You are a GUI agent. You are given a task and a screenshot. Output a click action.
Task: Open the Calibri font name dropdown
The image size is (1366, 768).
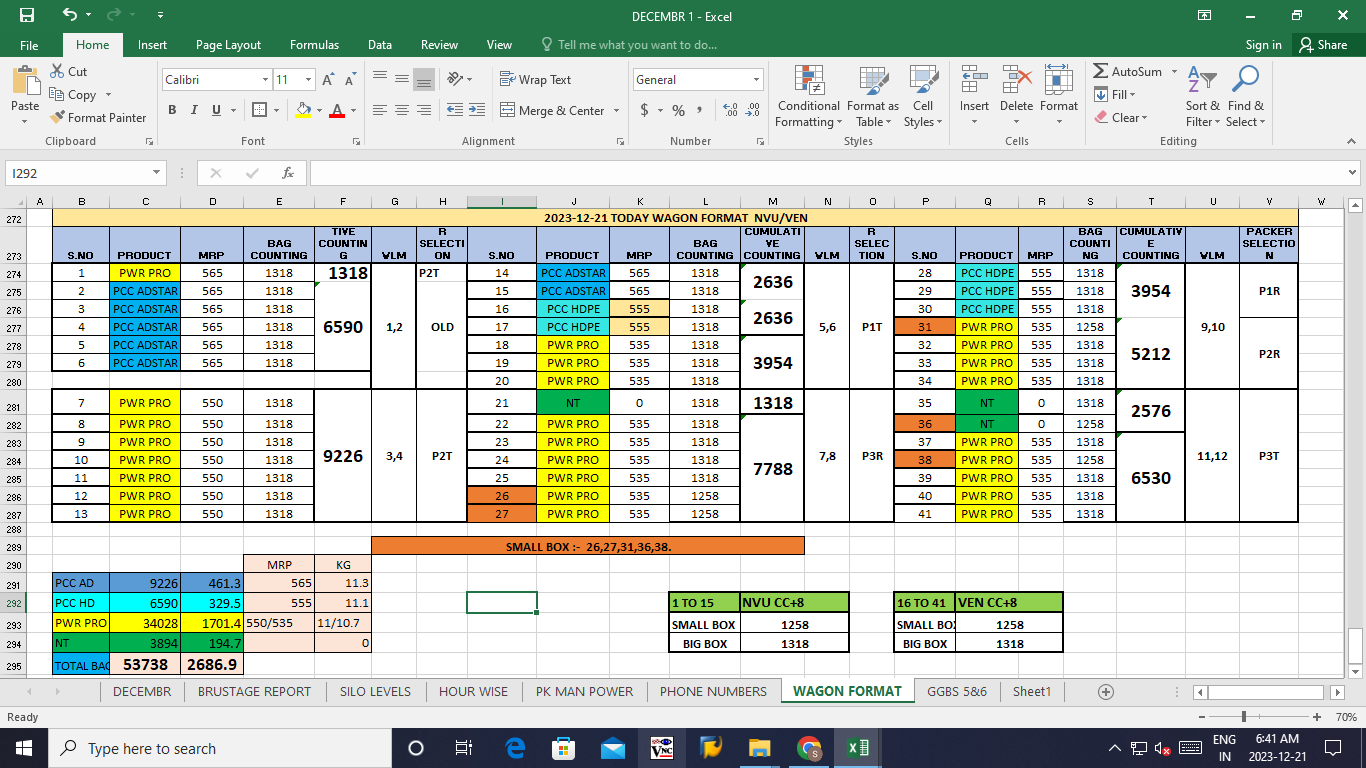coord(265,80)
